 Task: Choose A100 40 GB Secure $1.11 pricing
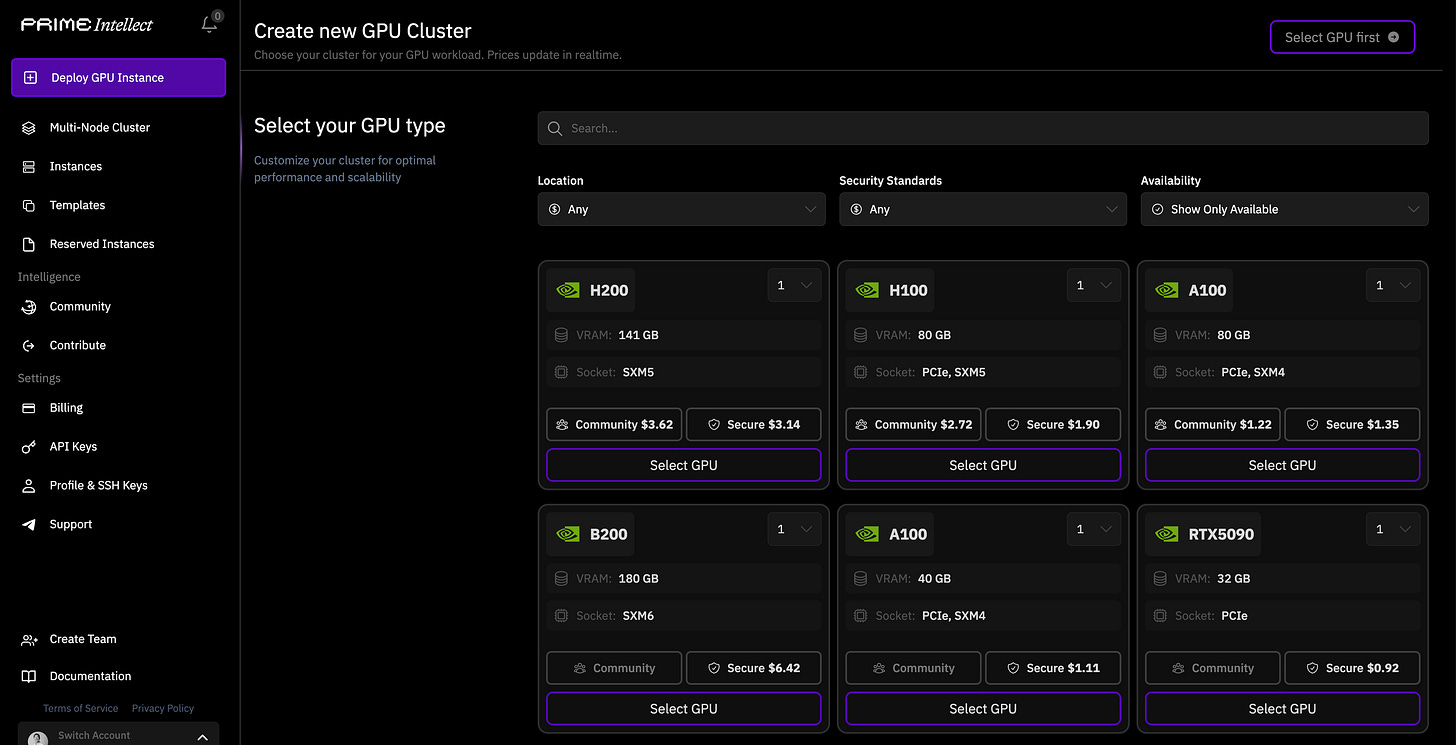coord(1053,668)
